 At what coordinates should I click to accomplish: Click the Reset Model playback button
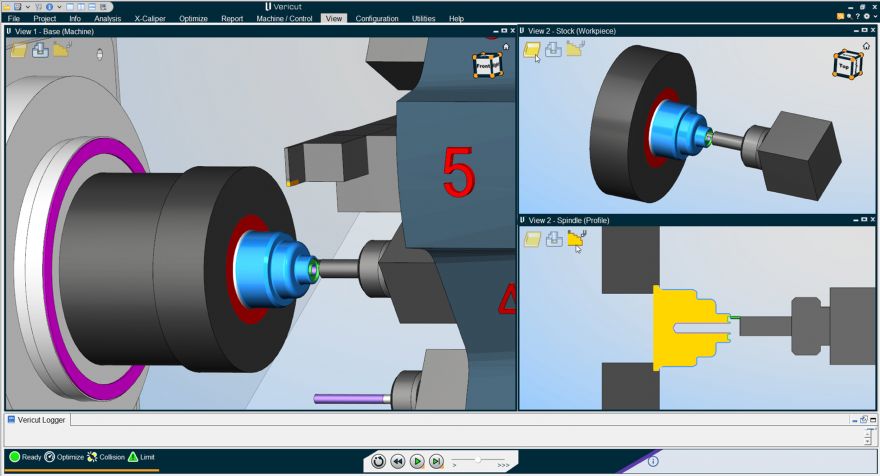click(378, 461)
